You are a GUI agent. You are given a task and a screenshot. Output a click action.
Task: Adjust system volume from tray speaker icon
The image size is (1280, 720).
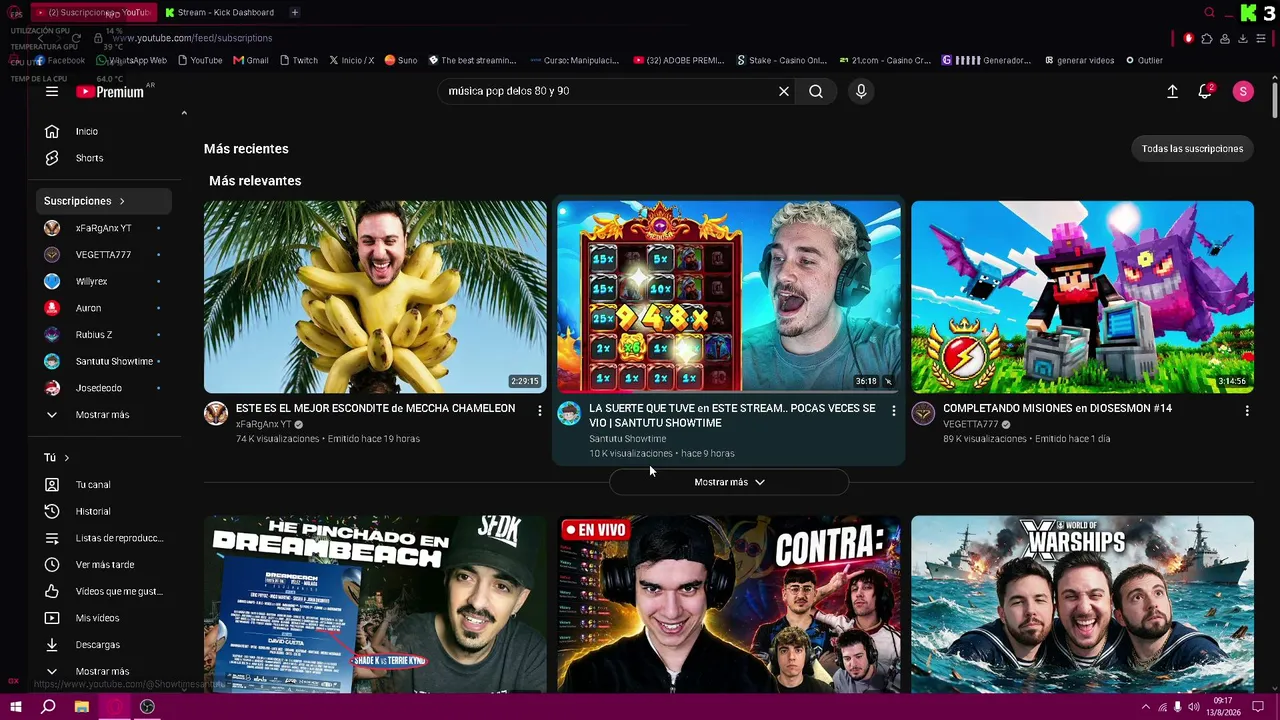(1193, 707)
